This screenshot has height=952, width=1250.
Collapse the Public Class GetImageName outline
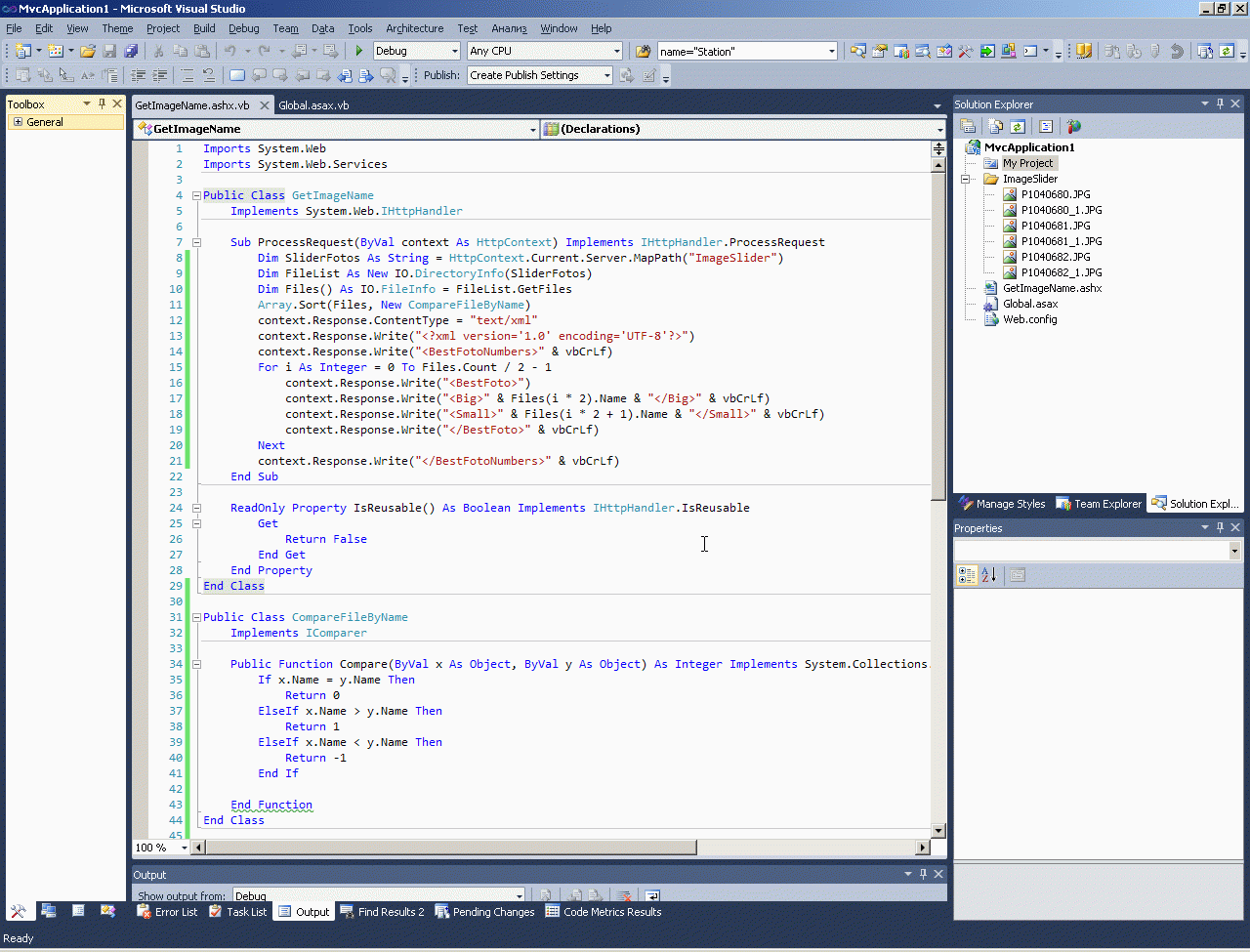click(196, 195)
